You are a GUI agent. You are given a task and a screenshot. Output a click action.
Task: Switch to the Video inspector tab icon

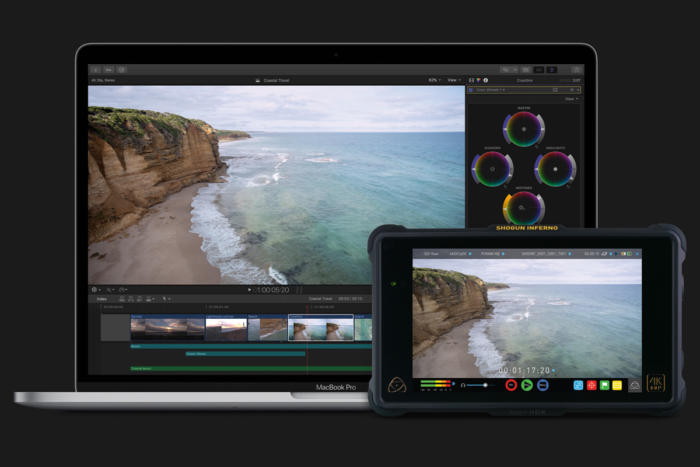[x=471, y=80]
